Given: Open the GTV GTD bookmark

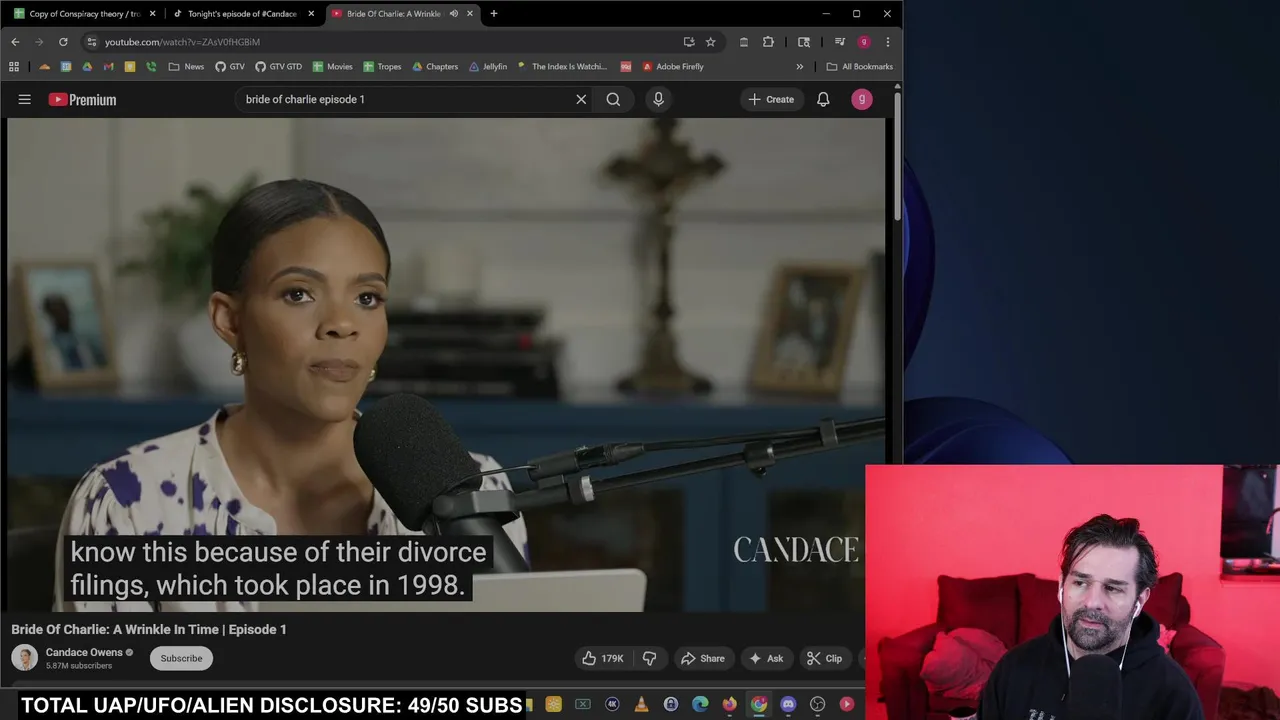Looking at the screenshot, I should [x=278, y=67].
